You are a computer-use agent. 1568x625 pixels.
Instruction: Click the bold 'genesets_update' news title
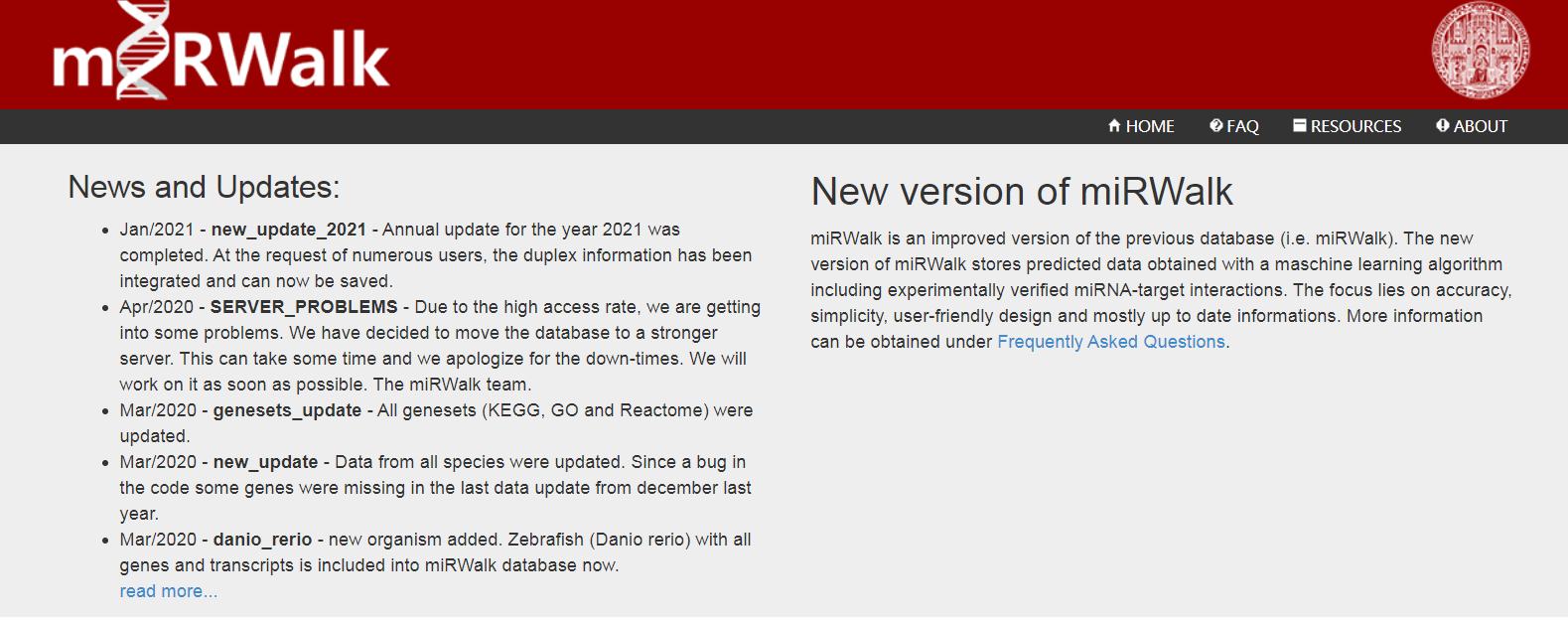point(287,410)
